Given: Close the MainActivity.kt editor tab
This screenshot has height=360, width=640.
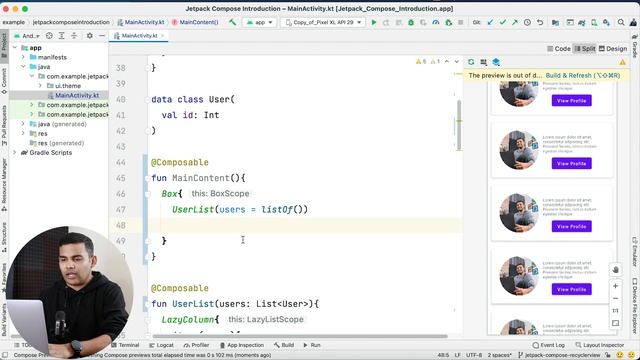Looking at the screenshot, I should coord(162,36).
